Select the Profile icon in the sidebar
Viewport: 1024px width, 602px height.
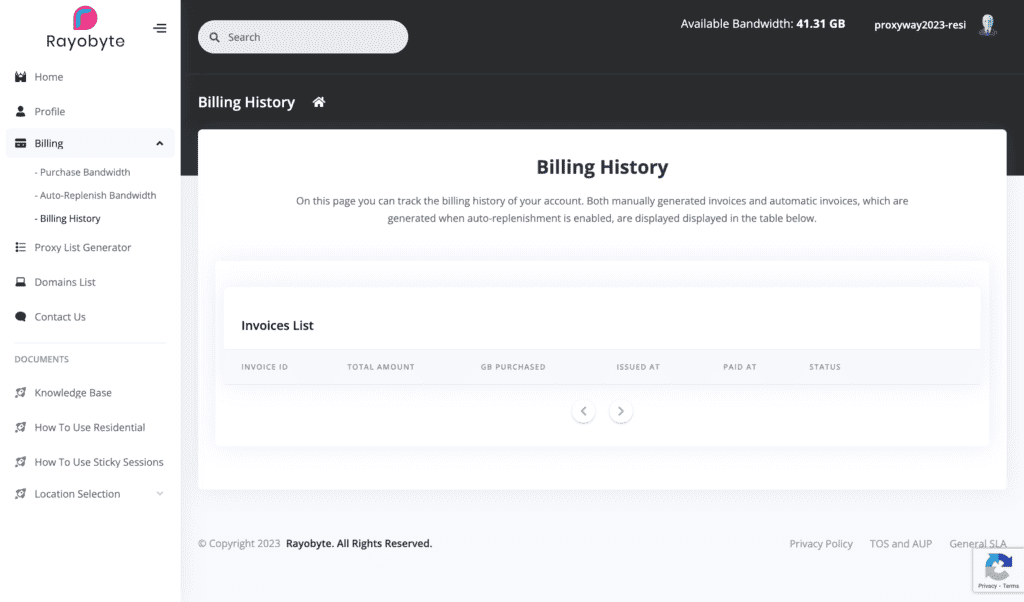20,111
